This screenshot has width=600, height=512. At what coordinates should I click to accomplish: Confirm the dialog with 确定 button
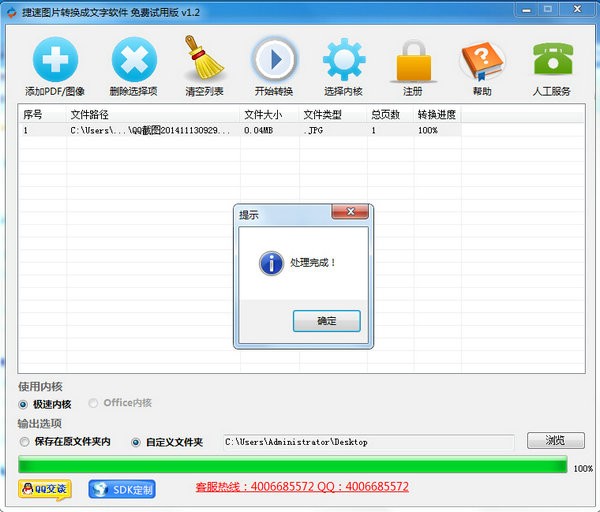click(326, 321)
